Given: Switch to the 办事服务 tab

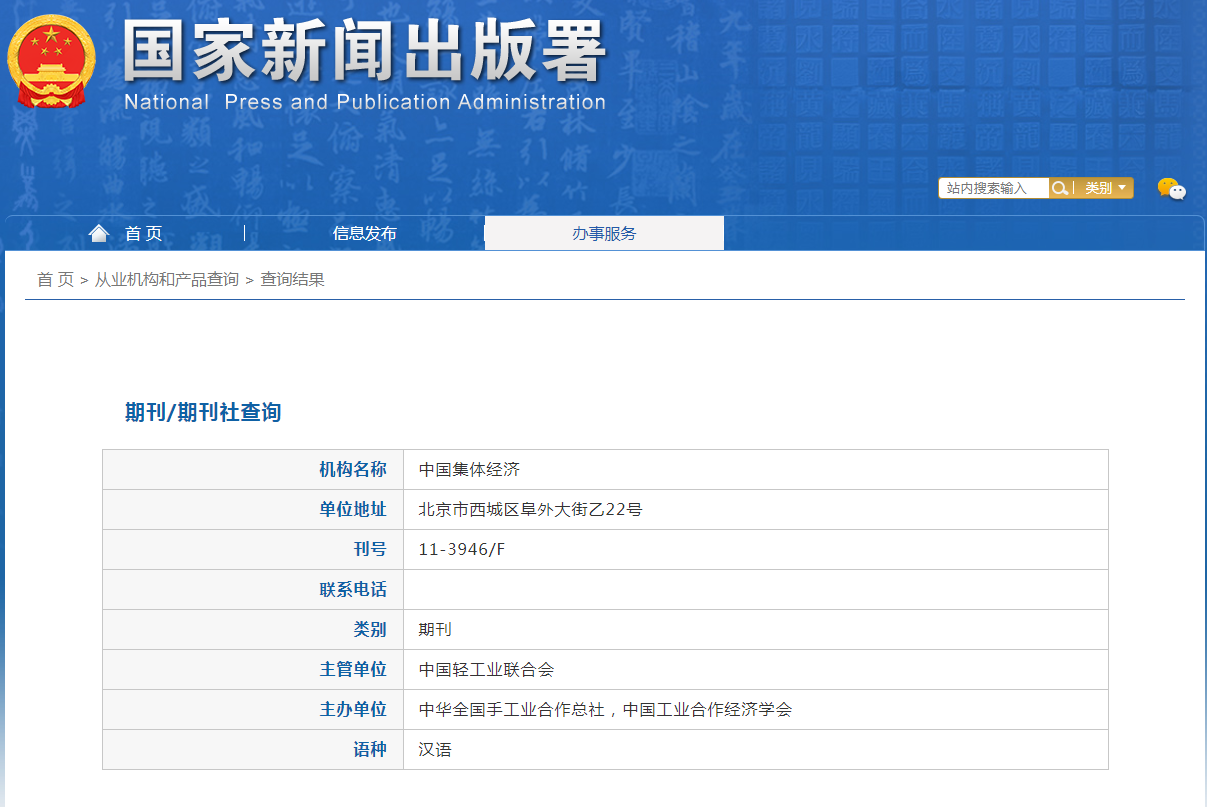Looking at the screenshot, I should point(604,234).
